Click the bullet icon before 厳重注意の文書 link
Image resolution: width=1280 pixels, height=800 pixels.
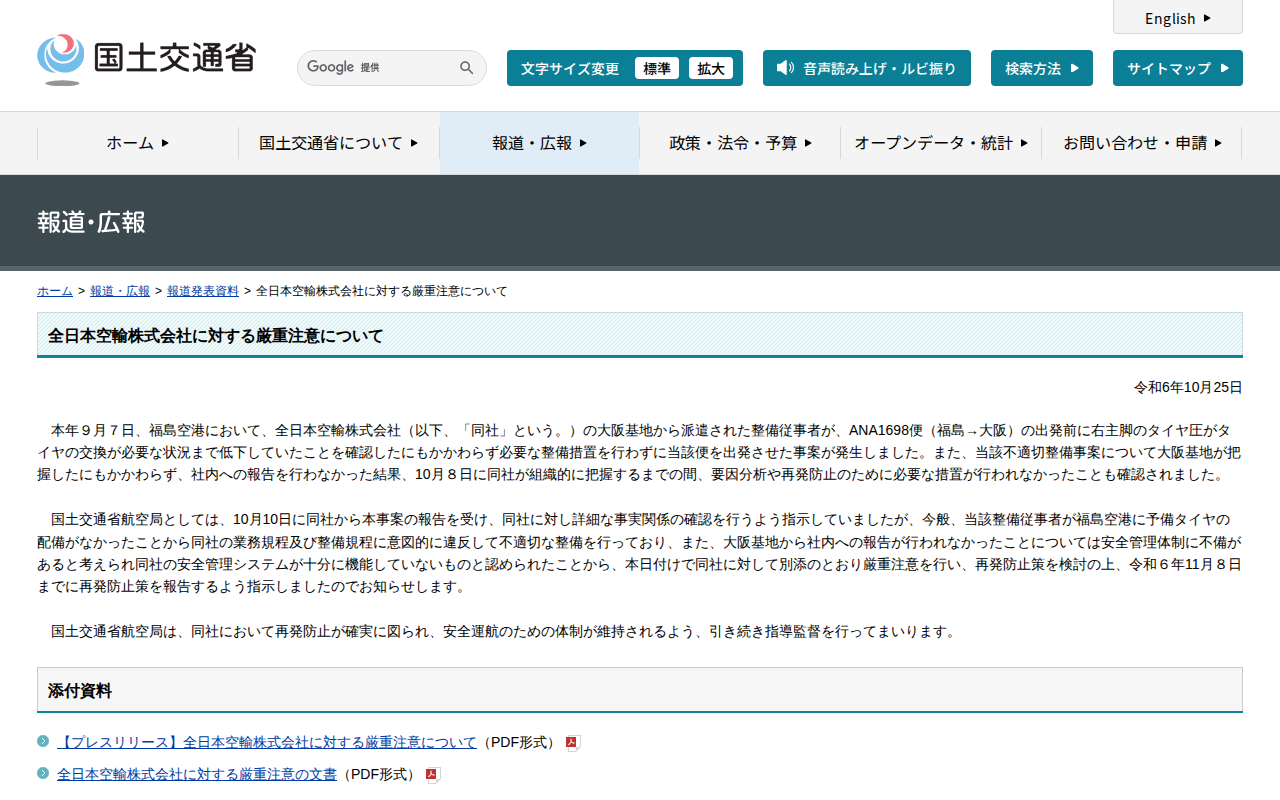[43, 773]
